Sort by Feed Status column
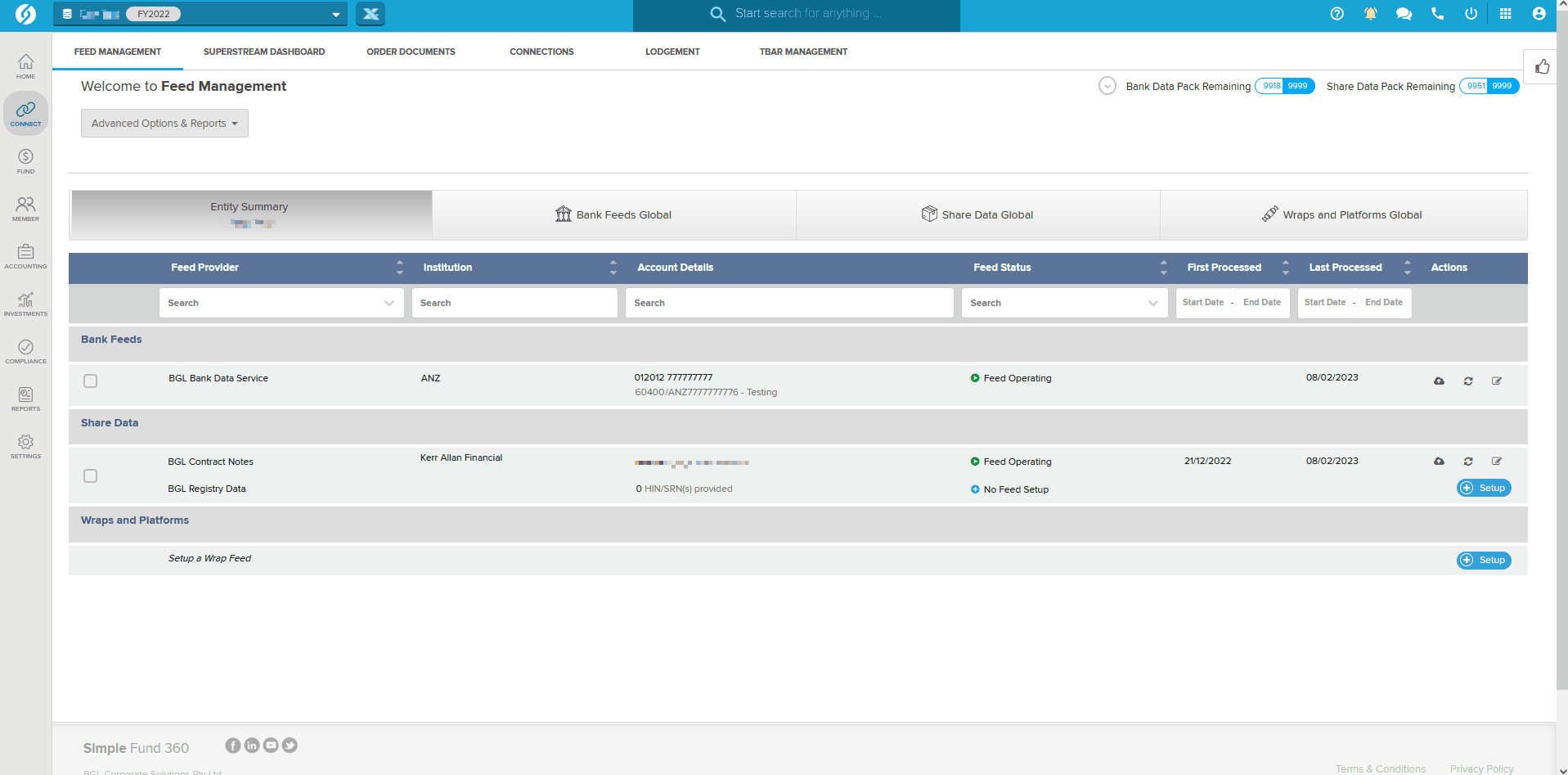1568x775 pixels. click(x=1163, y=268)
